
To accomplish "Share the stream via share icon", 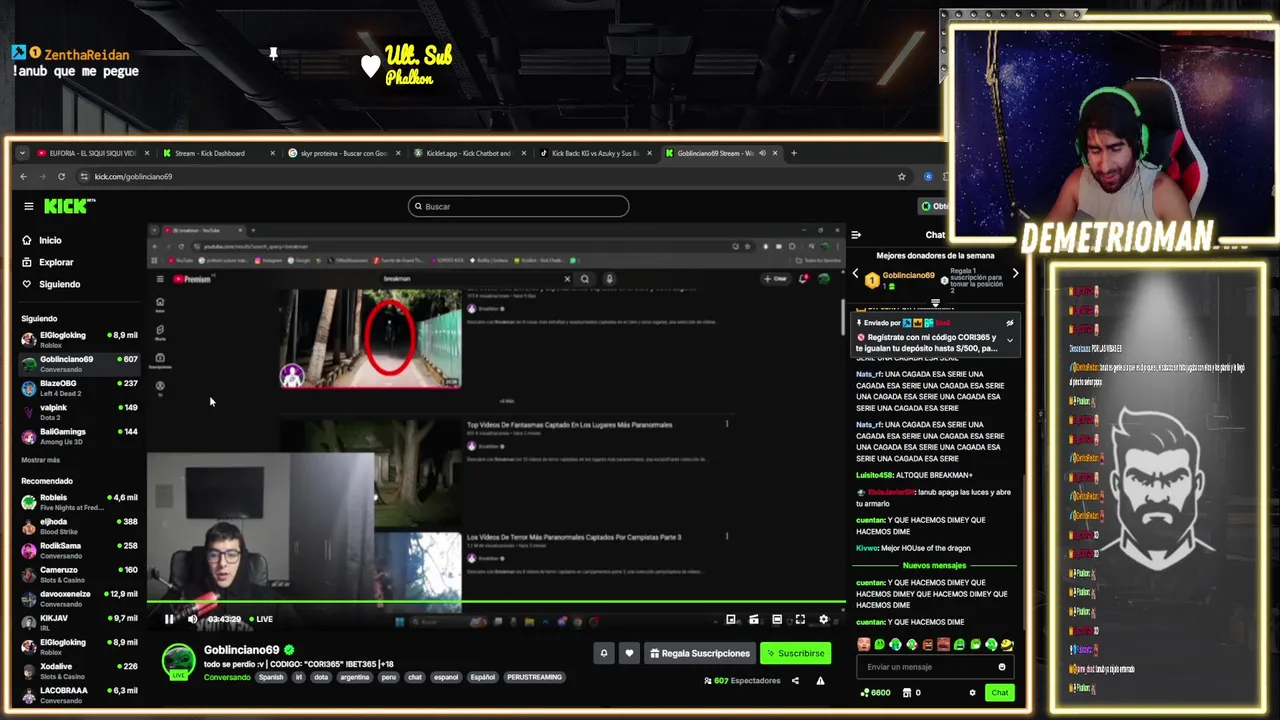I will pos(795,681).
